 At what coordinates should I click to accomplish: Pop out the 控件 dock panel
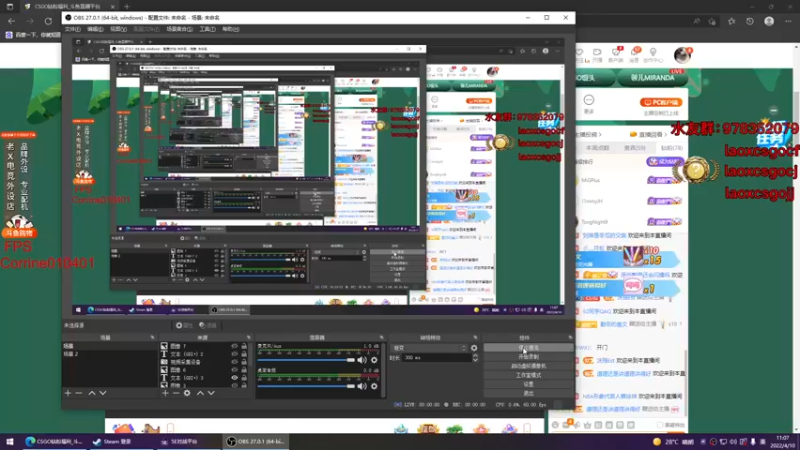570,338
